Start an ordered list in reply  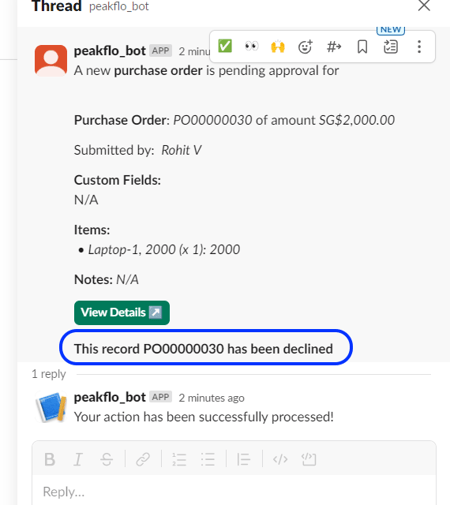[179, 459]
